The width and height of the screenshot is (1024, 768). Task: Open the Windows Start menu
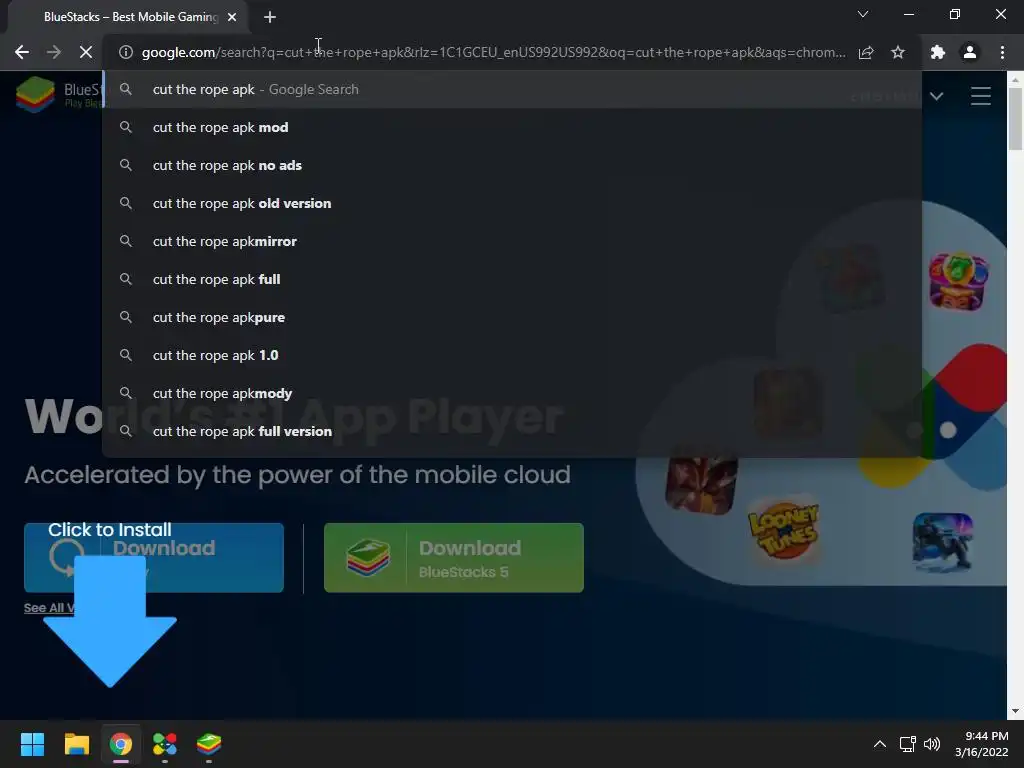(32, 744)
